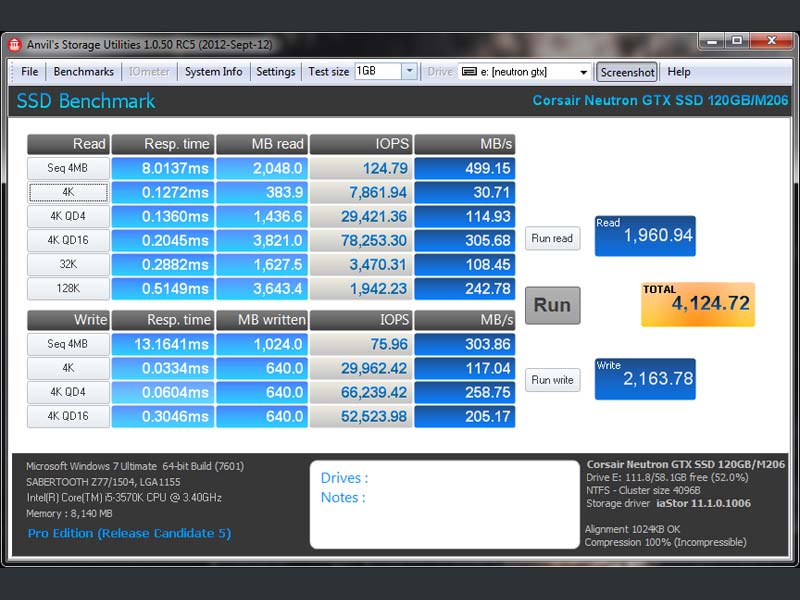Click the Drives and Notes text box
The width and height of the screenshot is (800, 600).
click(x=444, y=505)
